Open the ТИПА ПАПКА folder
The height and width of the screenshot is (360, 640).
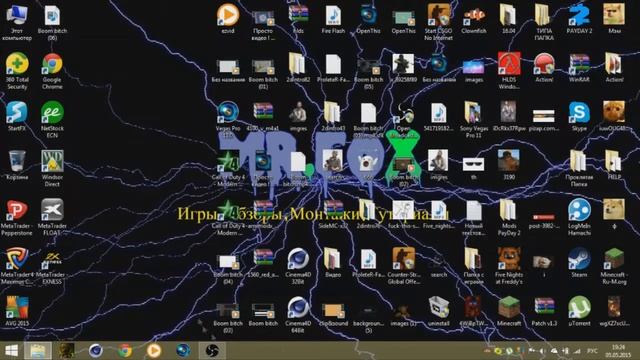[544, 22]
